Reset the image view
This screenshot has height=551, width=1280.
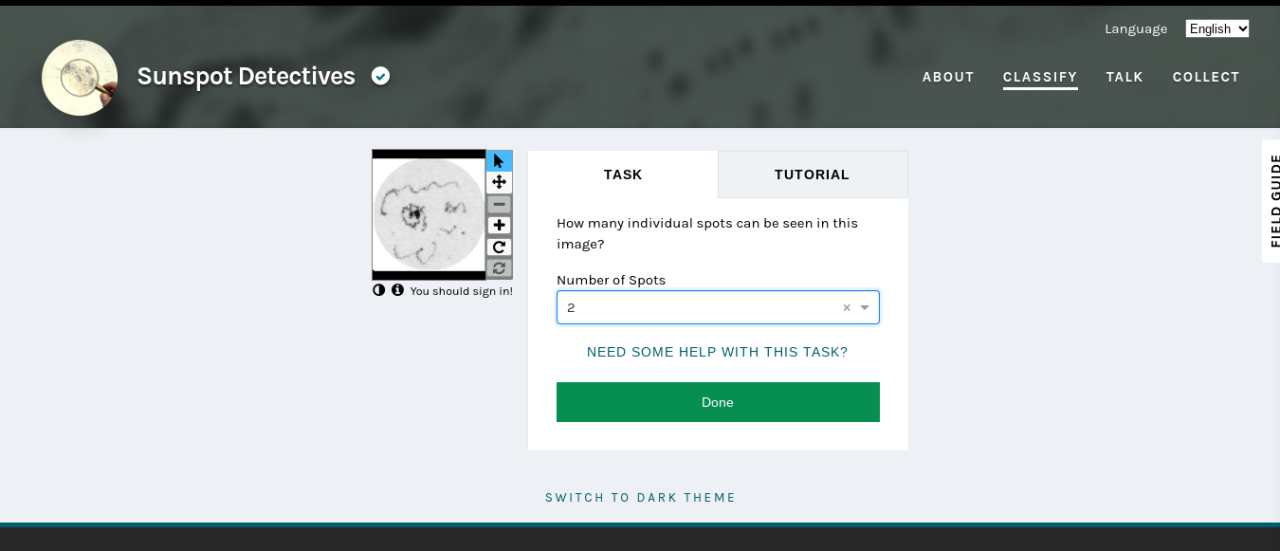499,268
